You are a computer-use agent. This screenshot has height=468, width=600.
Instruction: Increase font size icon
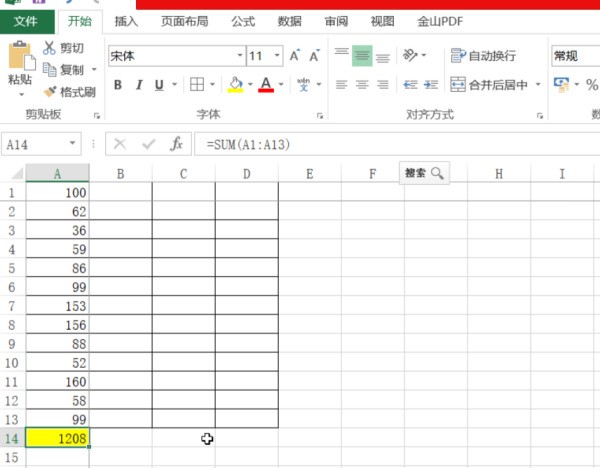294,55
